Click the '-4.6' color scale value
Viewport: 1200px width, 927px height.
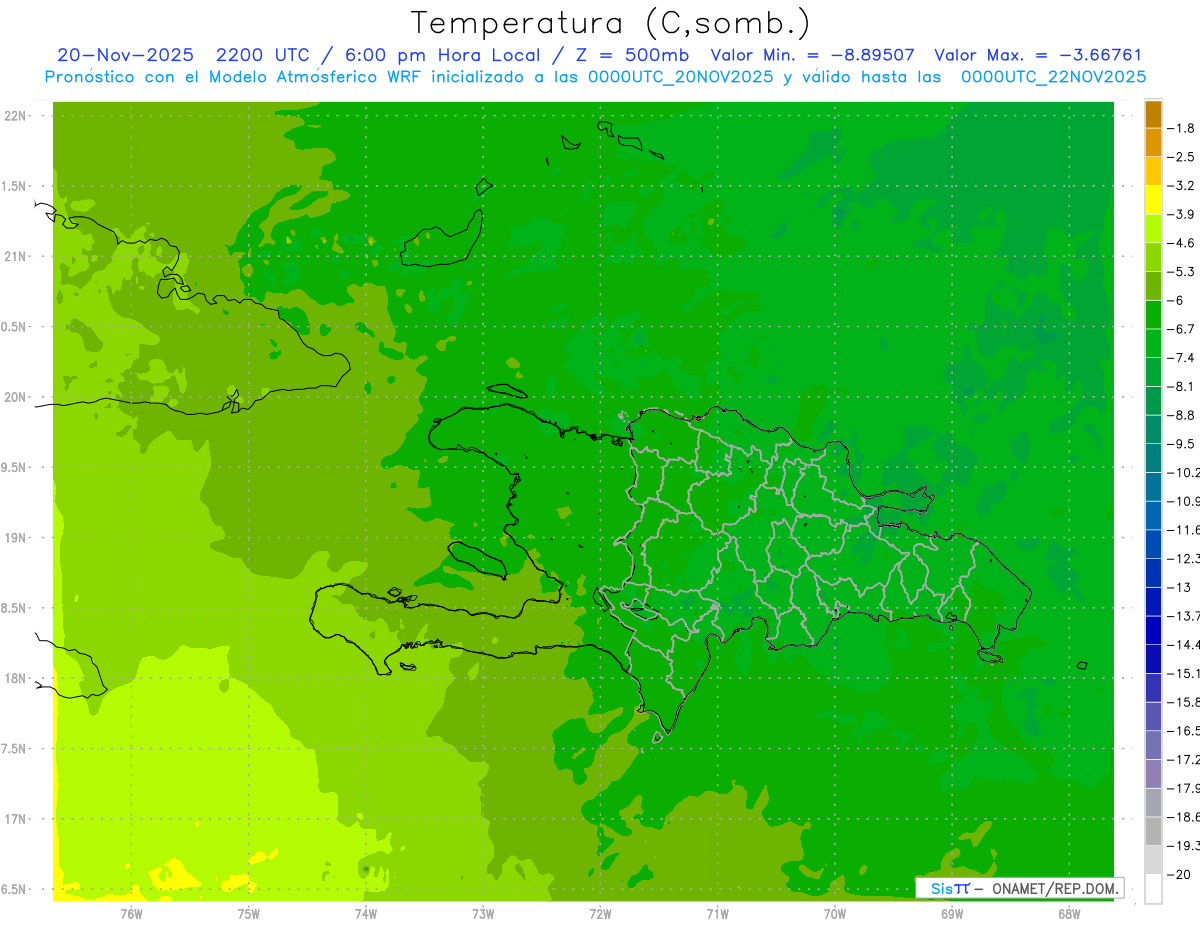(x=1181, y=243)
